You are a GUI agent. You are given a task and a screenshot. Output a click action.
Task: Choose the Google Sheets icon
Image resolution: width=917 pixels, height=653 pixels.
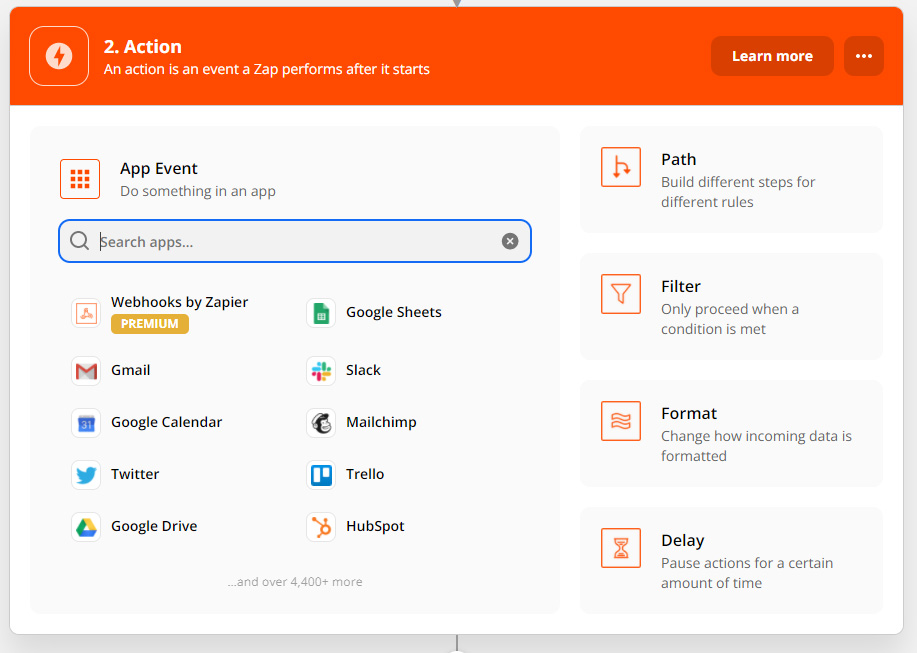(x=321, y=313)
